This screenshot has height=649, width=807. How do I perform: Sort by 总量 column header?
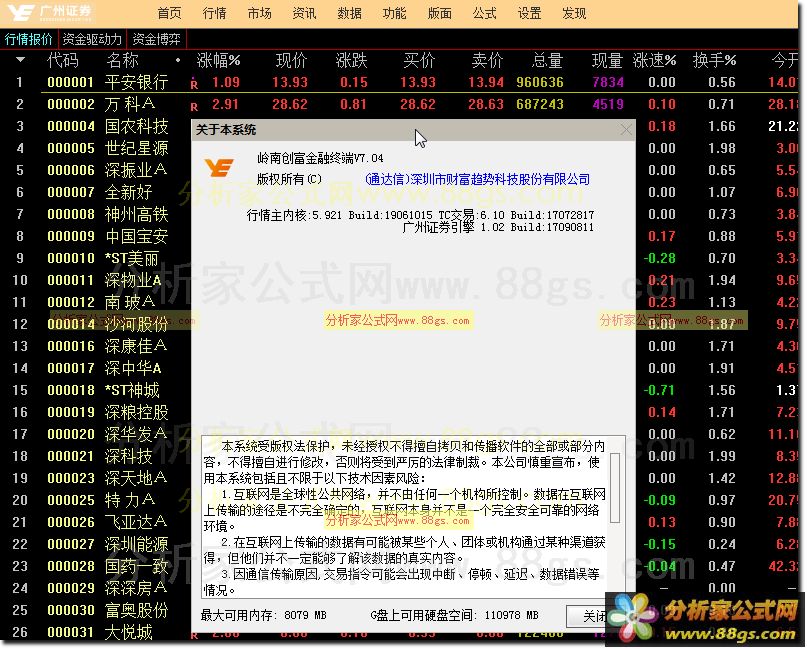(547, 61)
